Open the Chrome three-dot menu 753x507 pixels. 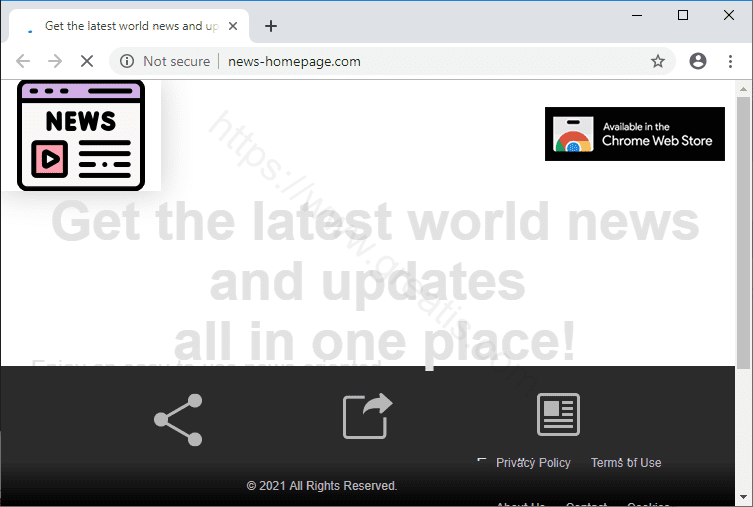(x=730, y=61)
